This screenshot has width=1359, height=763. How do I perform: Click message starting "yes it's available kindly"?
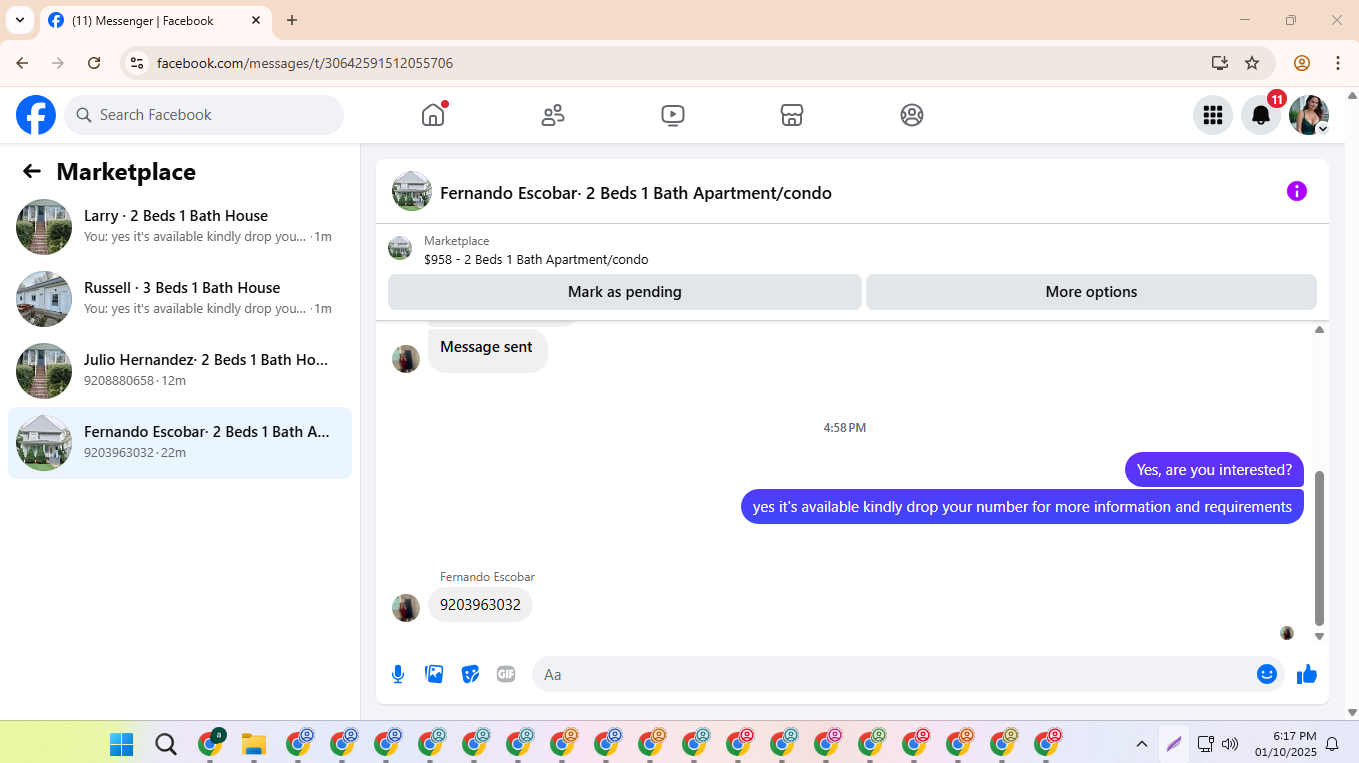[1022, 507]
